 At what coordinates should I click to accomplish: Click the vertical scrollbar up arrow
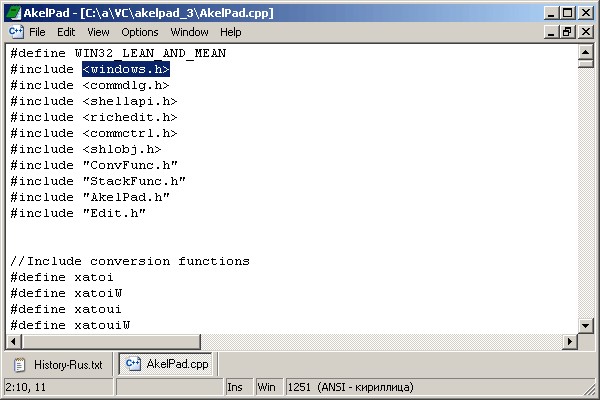585,52
